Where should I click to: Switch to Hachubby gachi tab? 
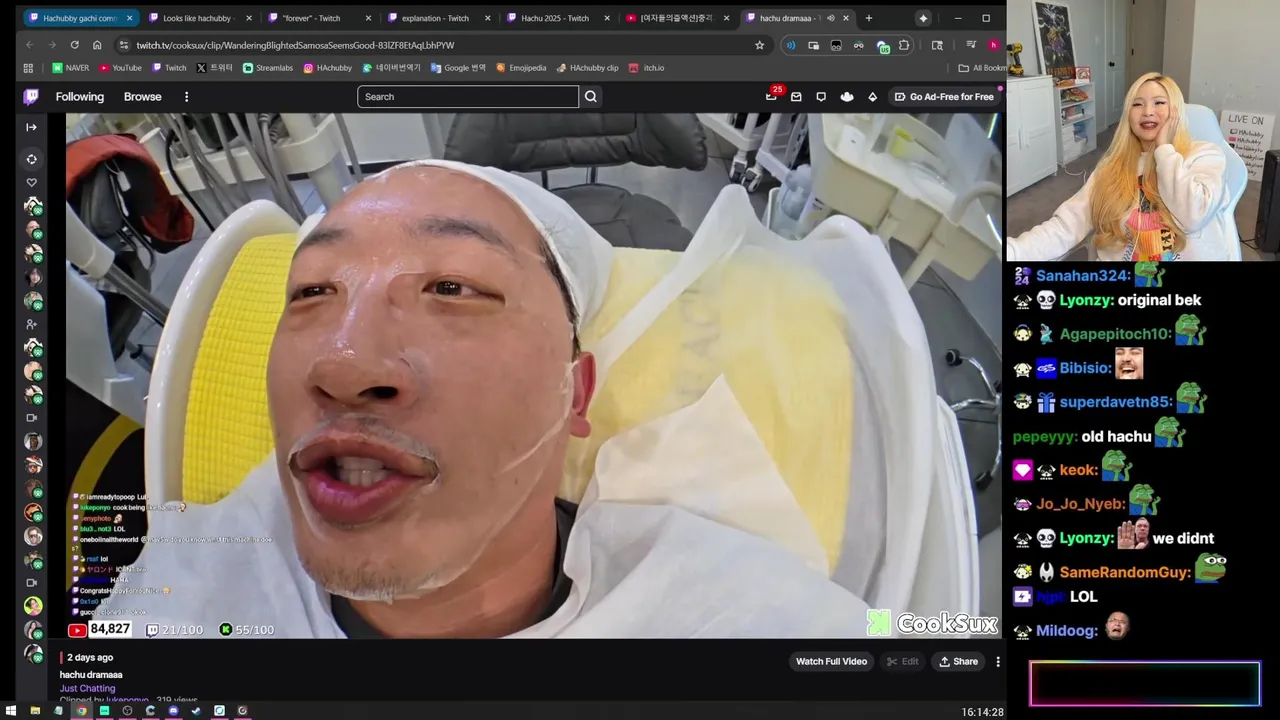(80, 18)
